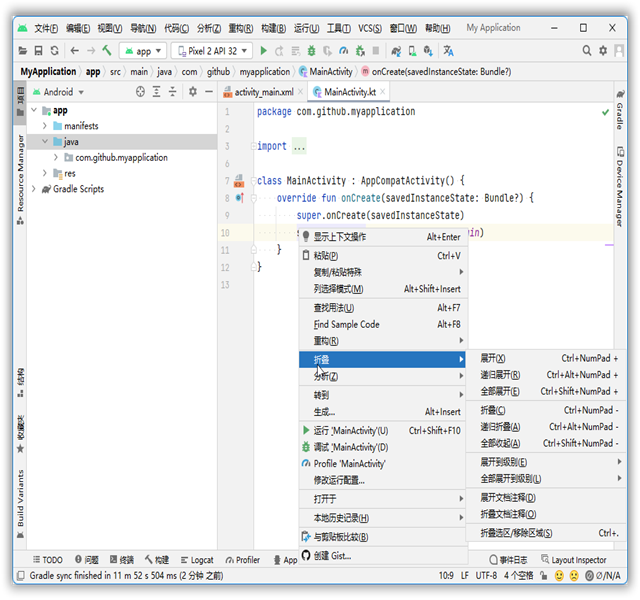Switch to the activity_main.xml tab
This screenshot has height=600, width=640.
[264, 92]
